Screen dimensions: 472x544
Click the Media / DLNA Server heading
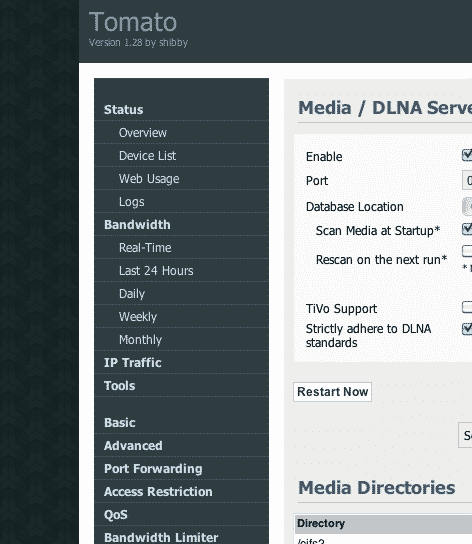385,108
